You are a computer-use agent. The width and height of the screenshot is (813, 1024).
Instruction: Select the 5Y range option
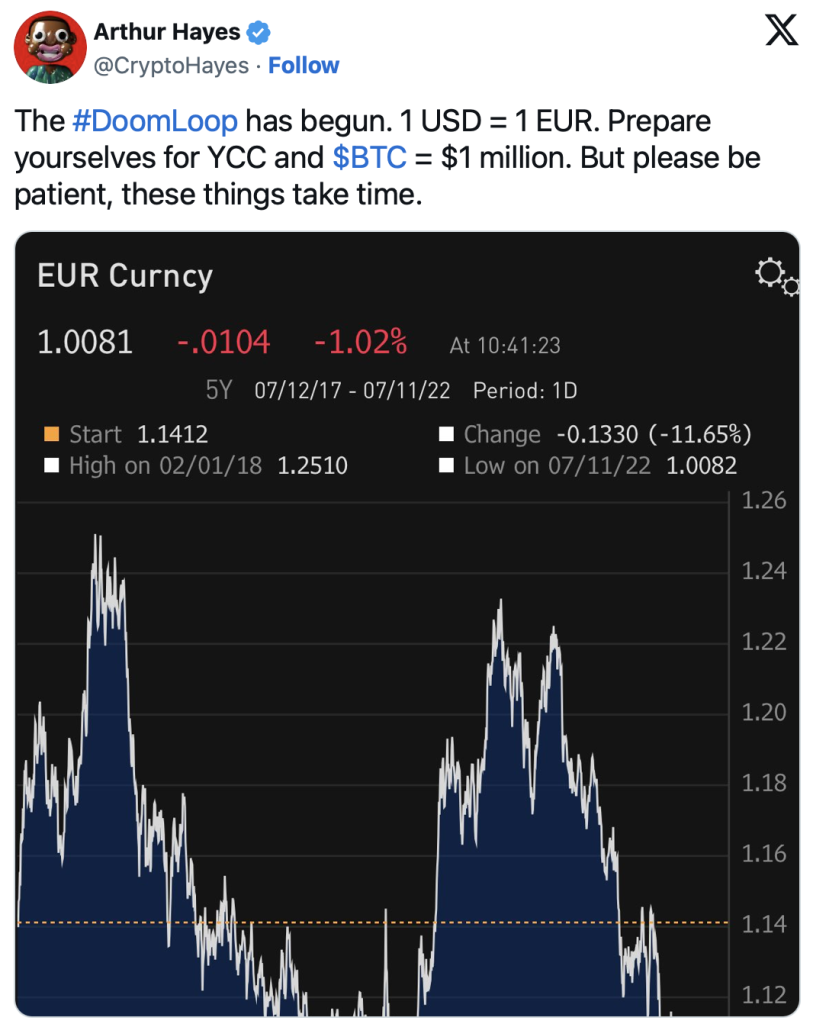click(x=219, y=390)
